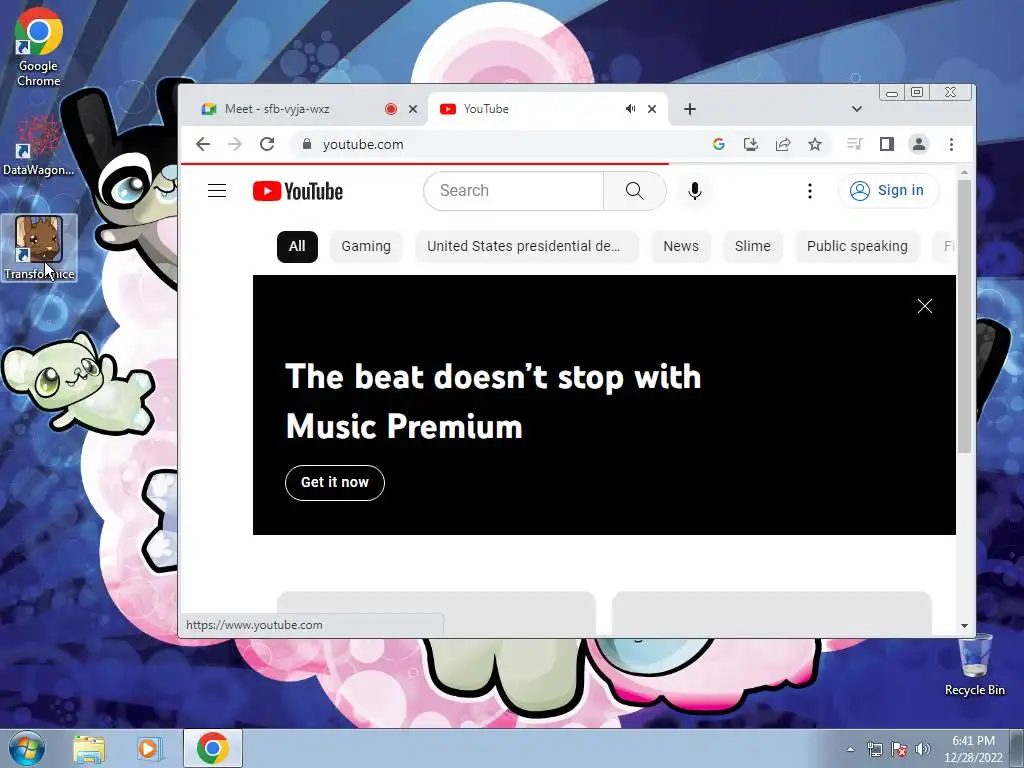1024x768 pixels.
Task: Open Action Center flag icon
Action: 899,749
